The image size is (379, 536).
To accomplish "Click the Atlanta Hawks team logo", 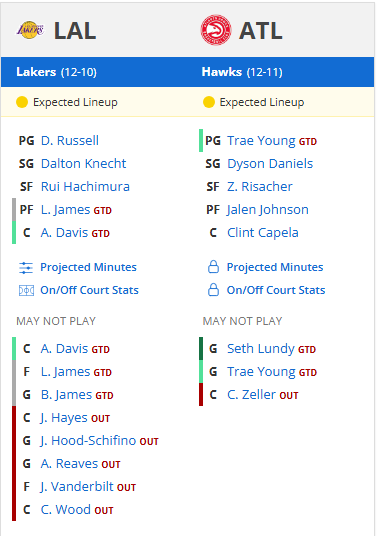I will click(x=216, y=30).
